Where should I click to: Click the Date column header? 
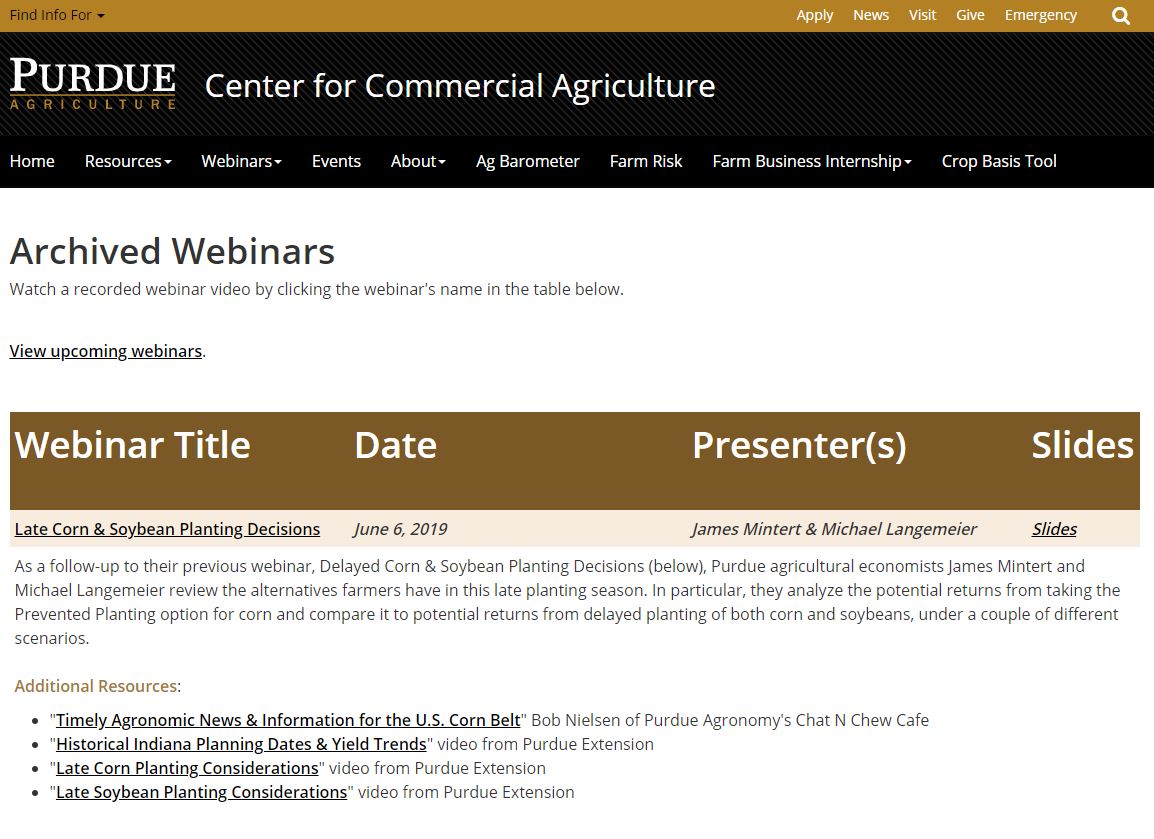coord(395,445)
